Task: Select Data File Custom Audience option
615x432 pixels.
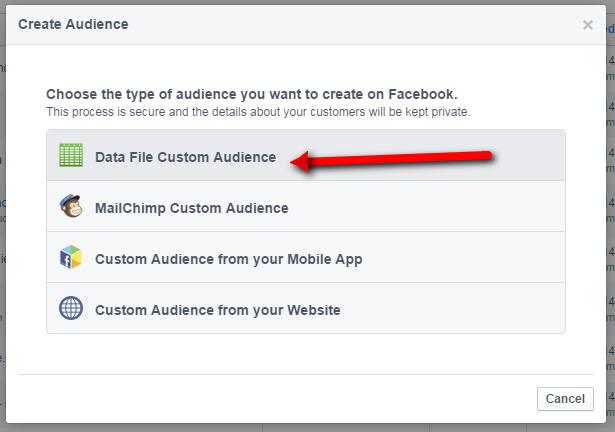Action: pos(306,155)
